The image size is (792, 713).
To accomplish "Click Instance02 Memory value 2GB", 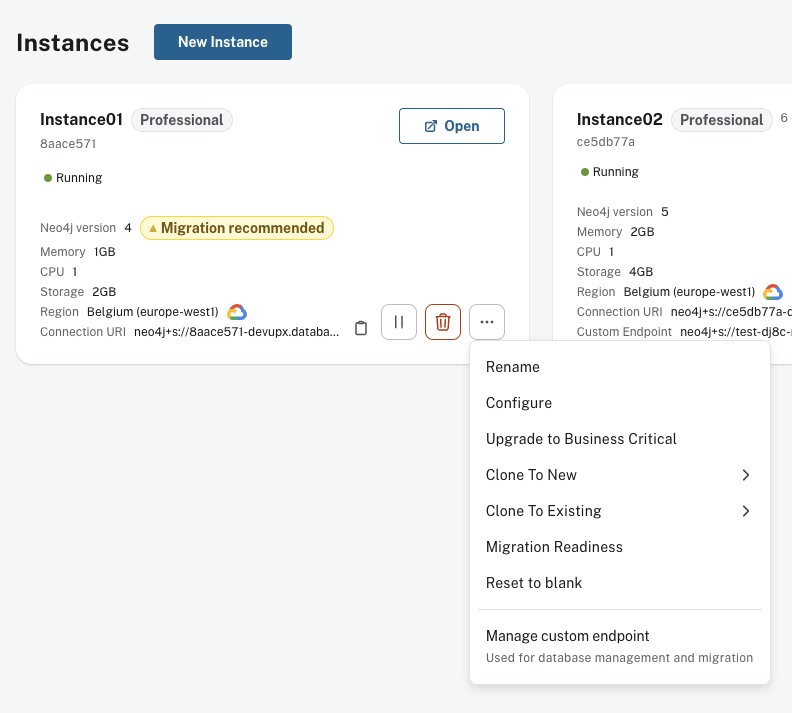I will coord(642,232).
